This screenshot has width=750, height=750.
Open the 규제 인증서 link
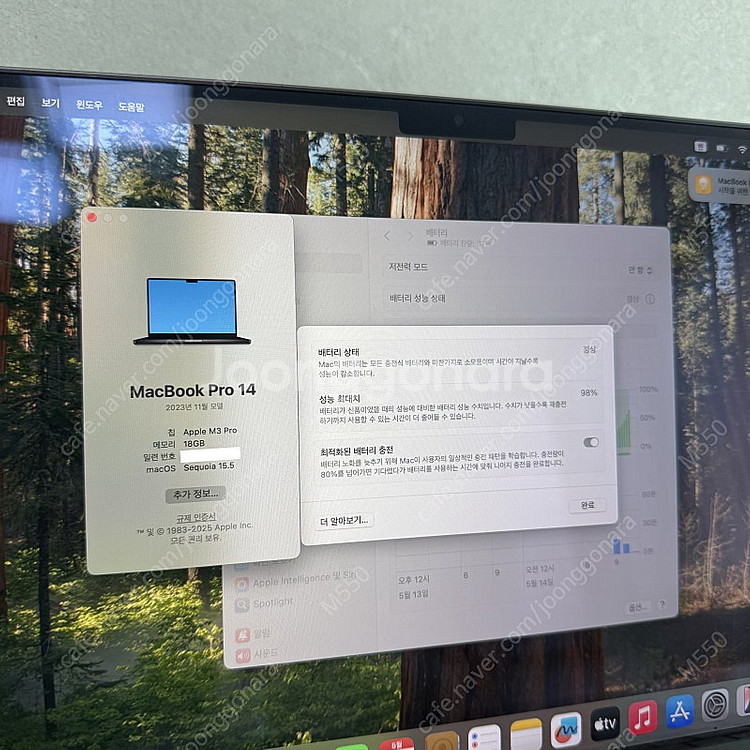[x=196, y=517]
